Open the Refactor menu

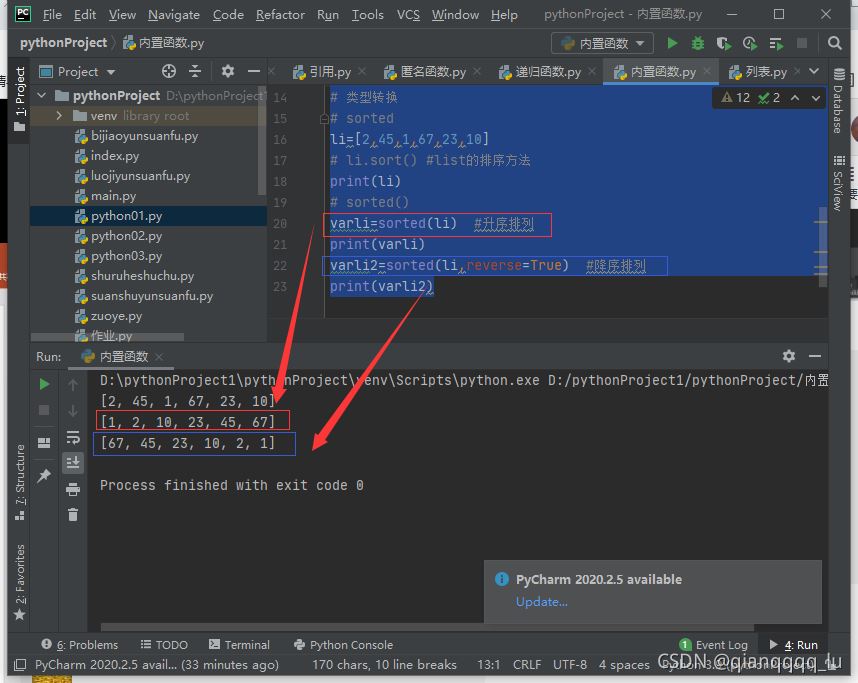point(280,15)
